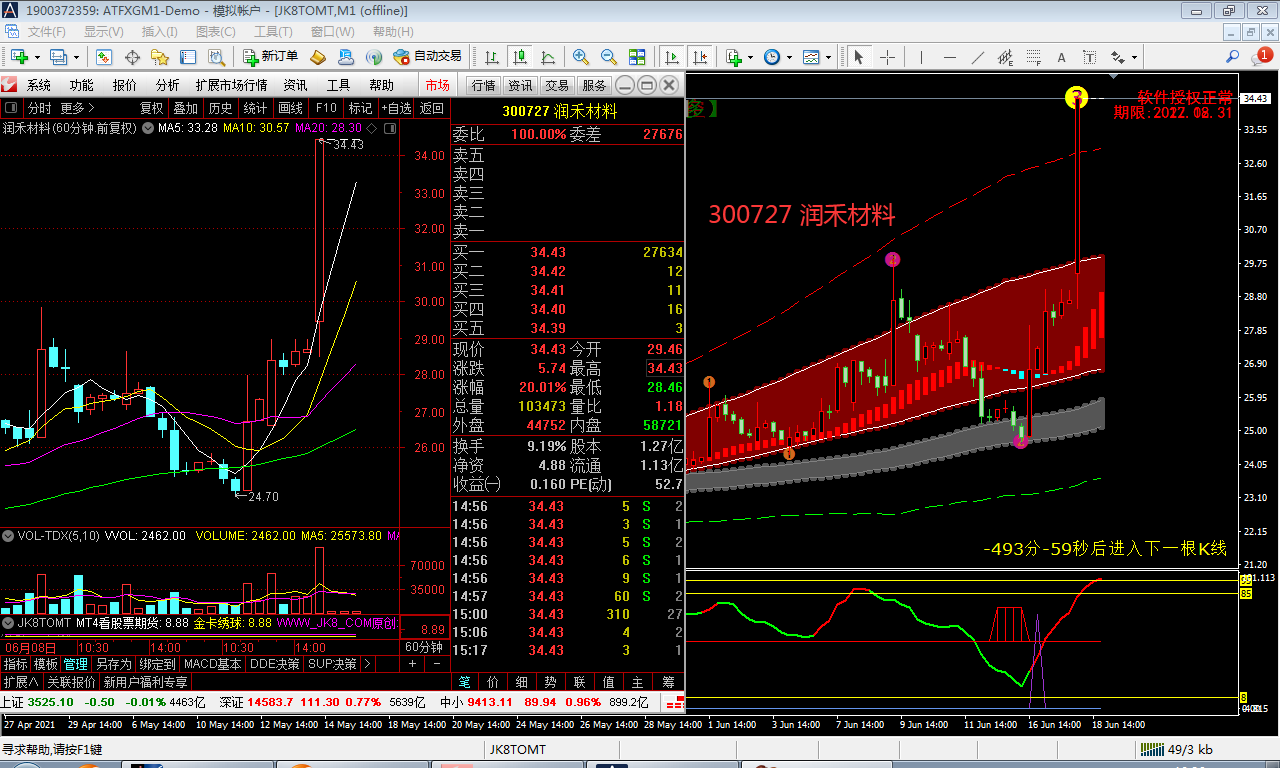Open the chart profiles icon

(x=58, y=57)
